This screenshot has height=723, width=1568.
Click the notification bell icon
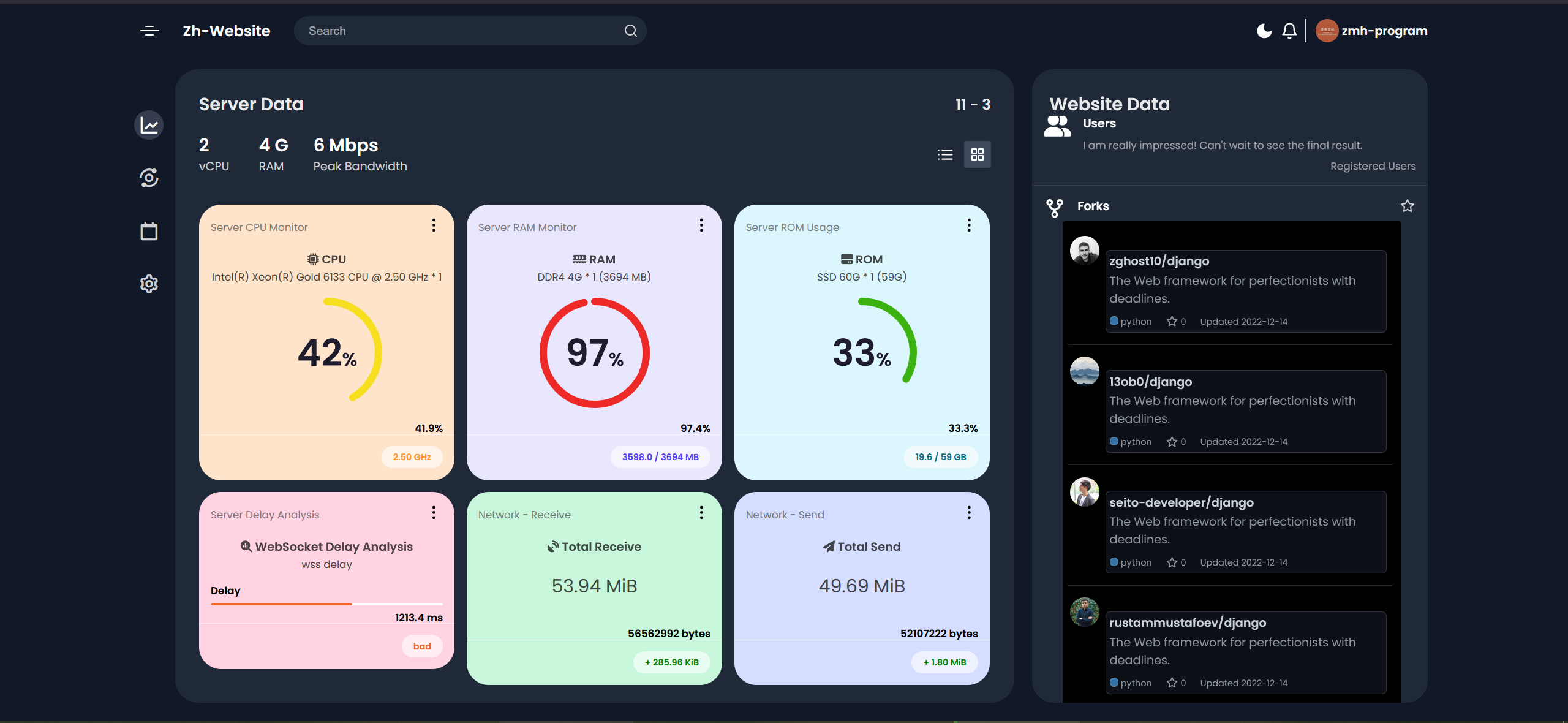[x=1290, y=30]
